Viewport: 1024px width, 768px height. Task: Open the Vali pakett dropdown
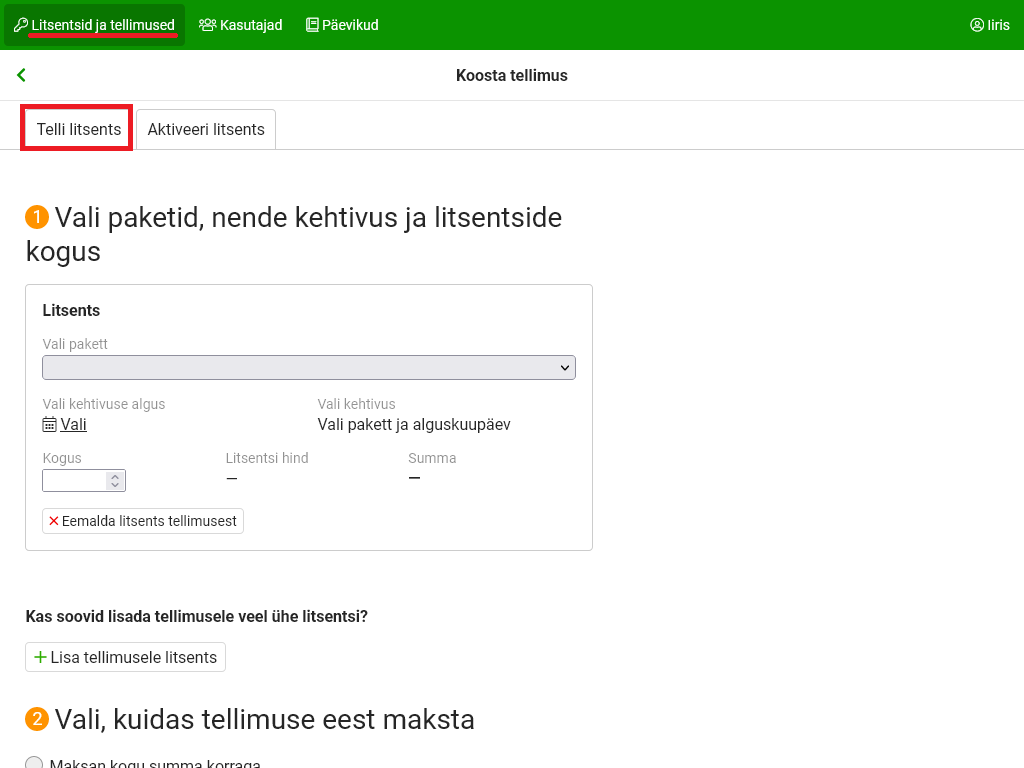308,368
